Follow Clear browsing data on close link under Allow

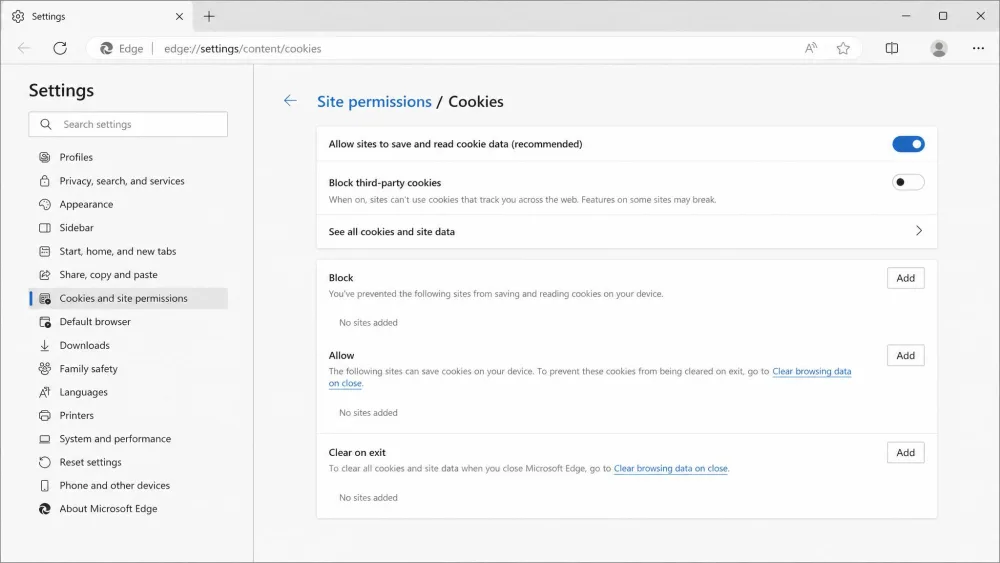pos(811,372)
